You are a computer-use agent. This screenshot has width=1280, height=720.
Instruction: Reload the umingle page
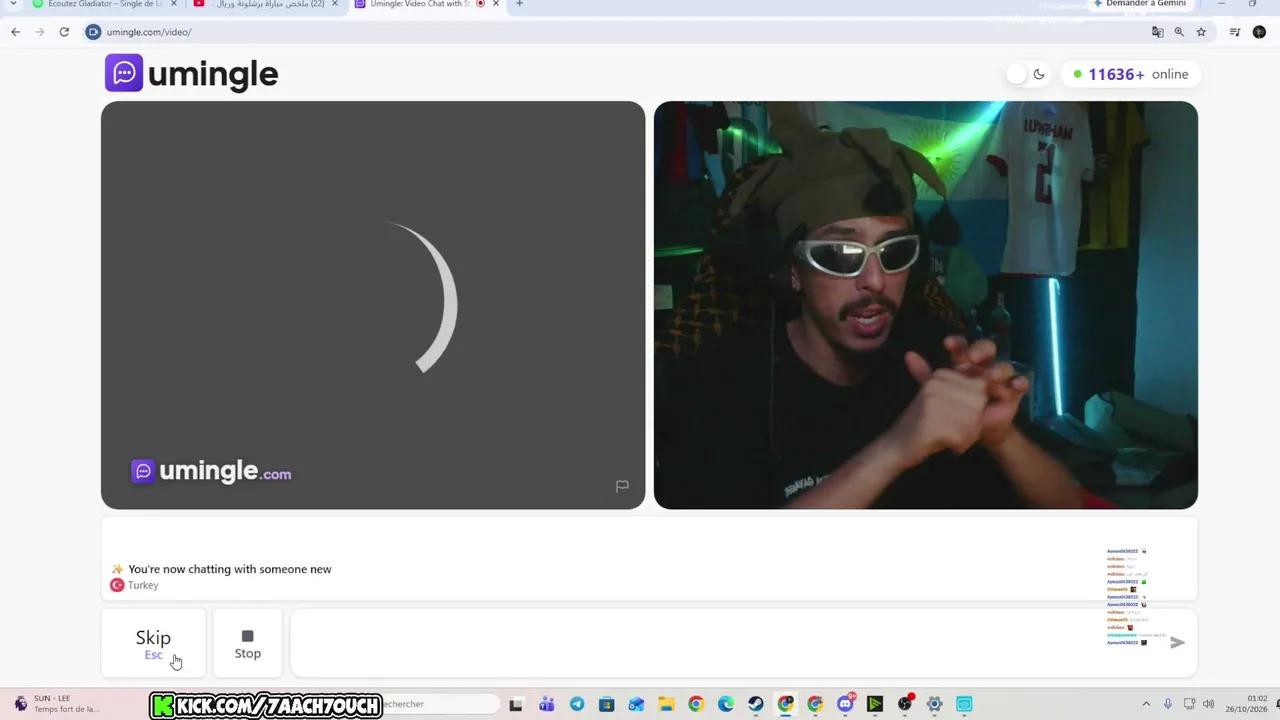pos(64,32)
